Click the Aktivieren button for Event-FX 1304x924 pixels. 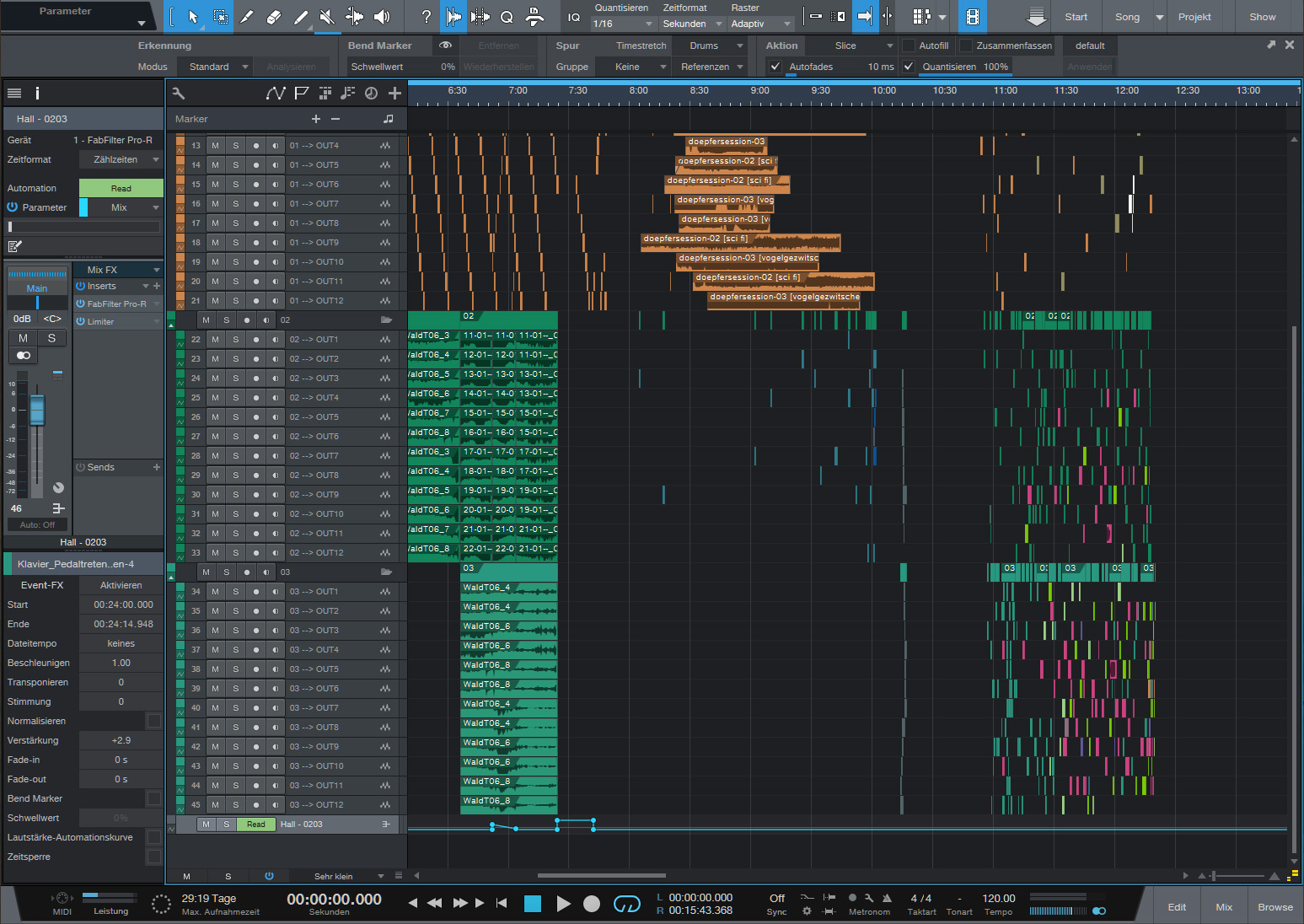pyautogui.click(x=121, y=585)
